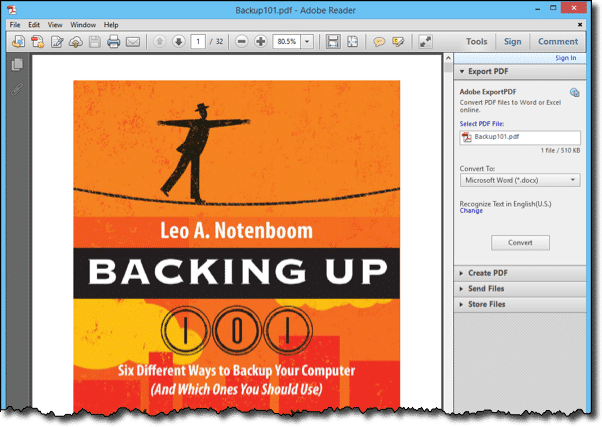Add a sticky note comment

pos(379,41)
